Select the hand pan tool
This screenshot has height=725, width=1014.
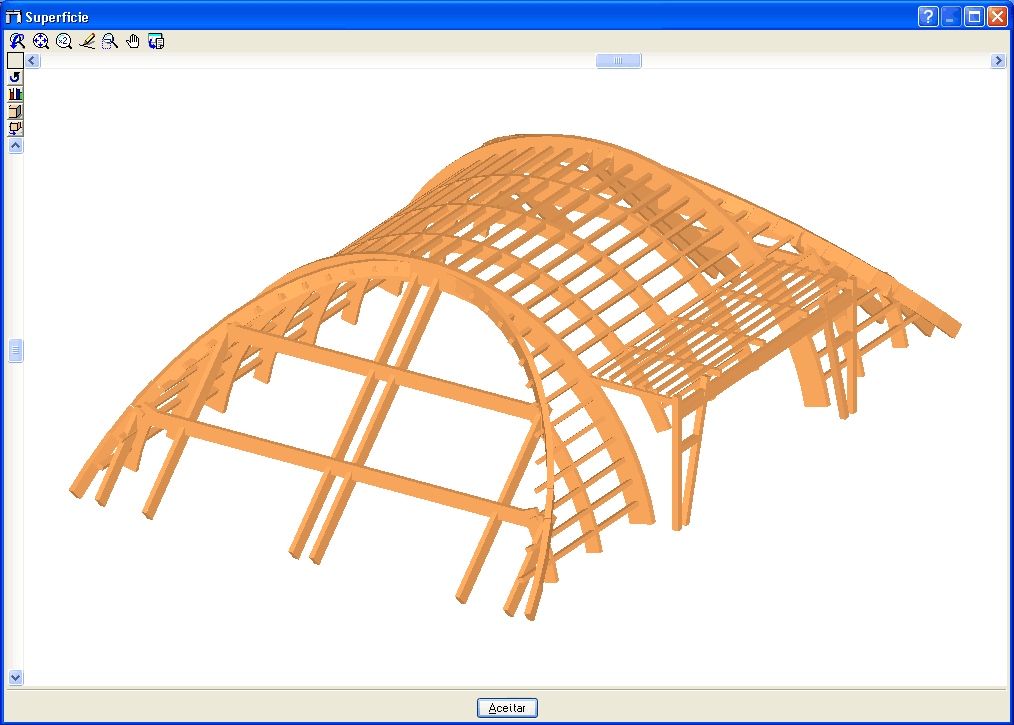133,41
